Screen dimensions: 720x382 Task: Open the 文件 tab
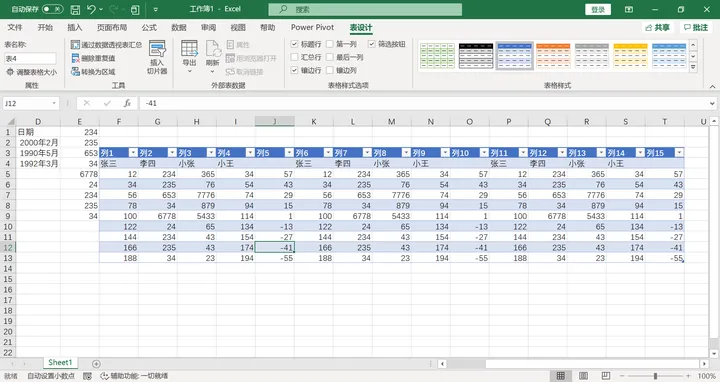click(x=15, y=28)
